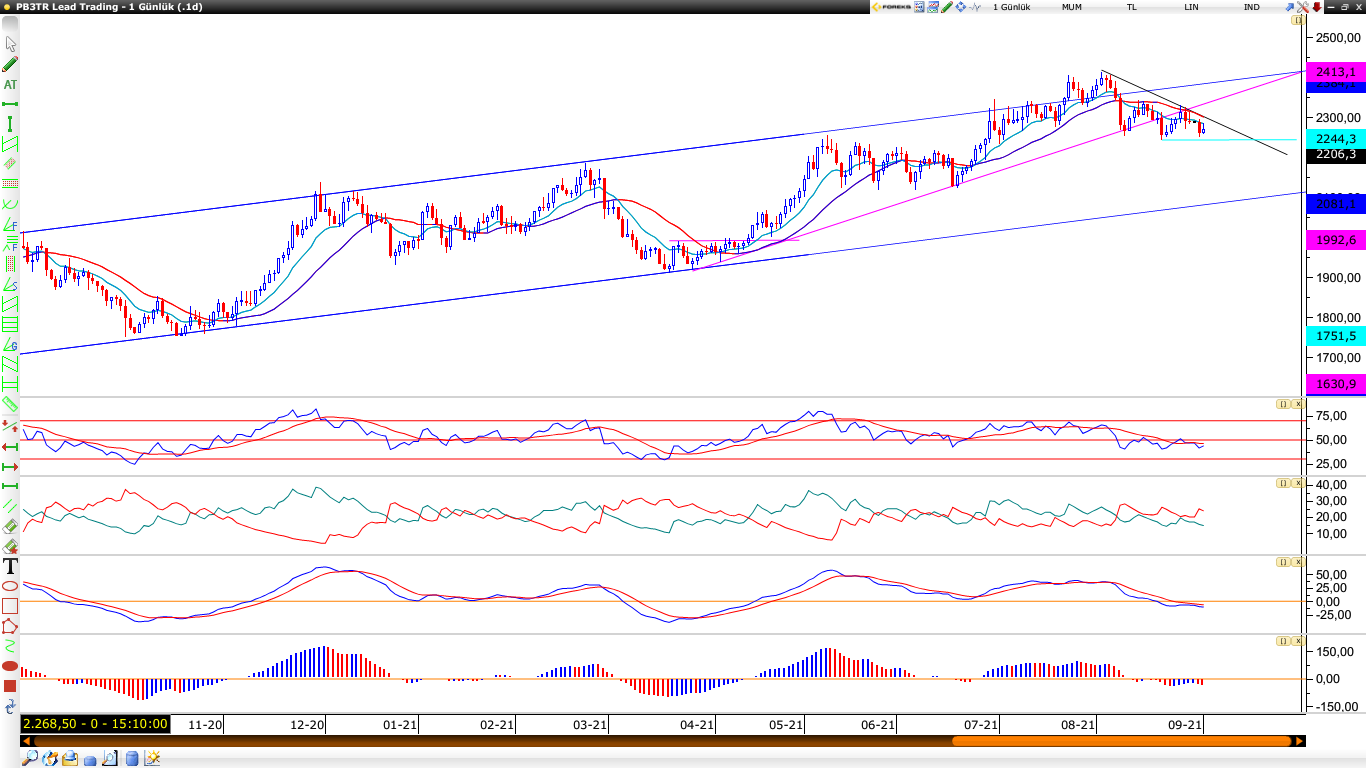
Task: Select the Text T tool
Action: click(x=10, y=566)
